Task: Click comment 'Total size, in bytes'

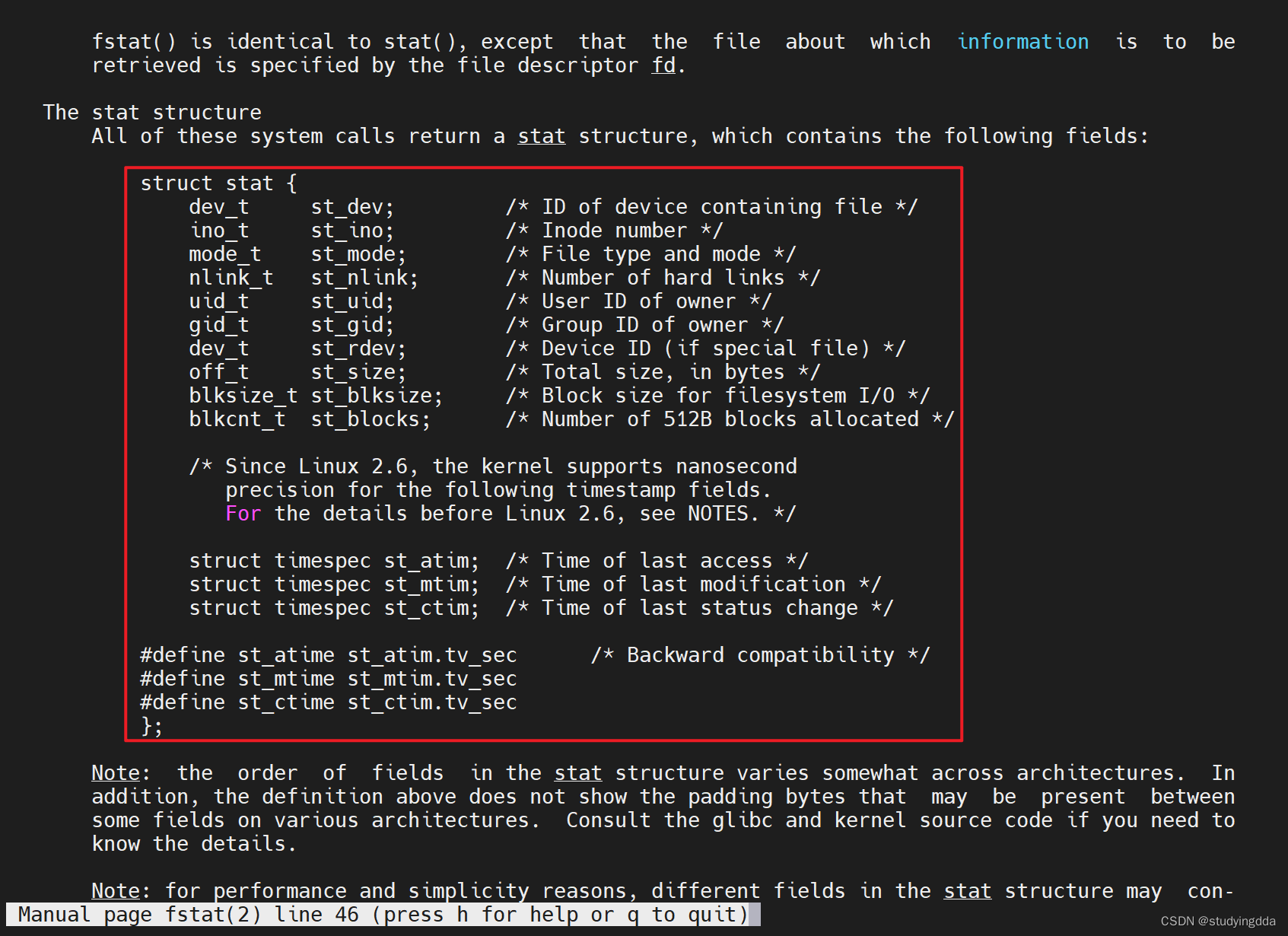Action: [x=663, y=372]
